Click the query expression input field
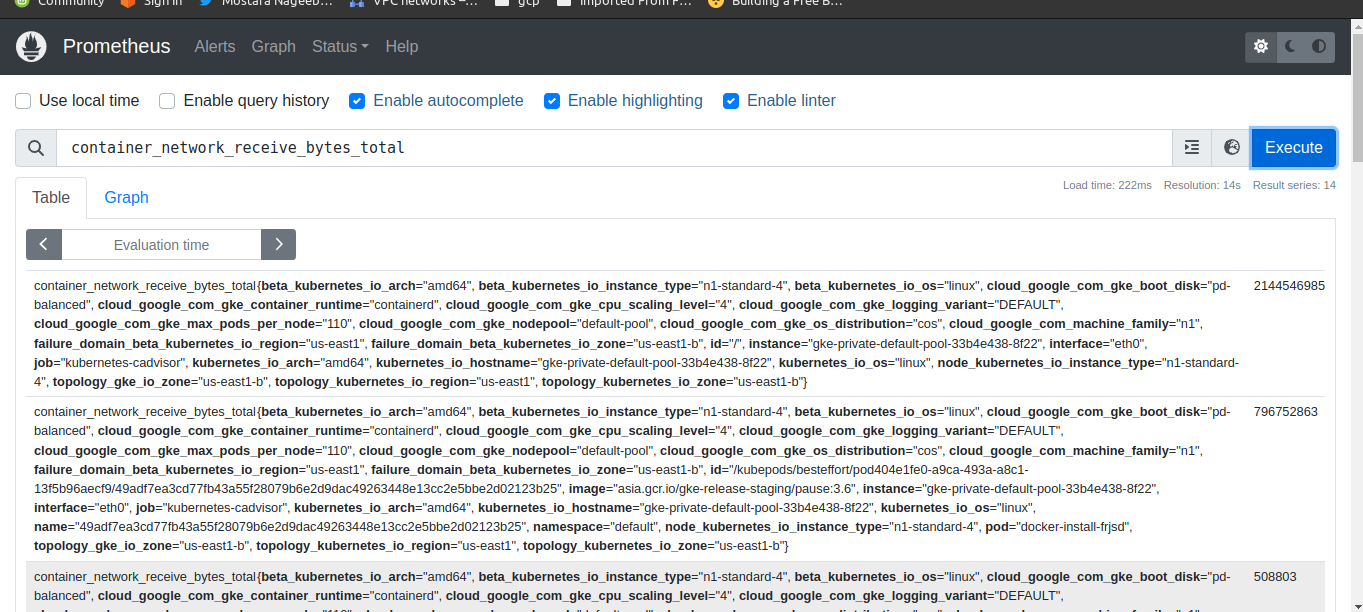Viewport: 1363px width, 612px height. (x=614, y=148)
